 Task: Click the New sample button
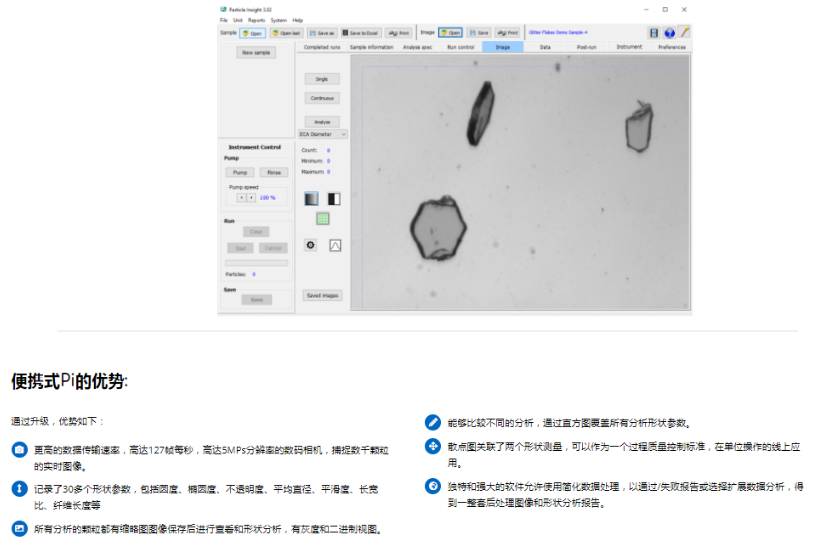(256, 52)
